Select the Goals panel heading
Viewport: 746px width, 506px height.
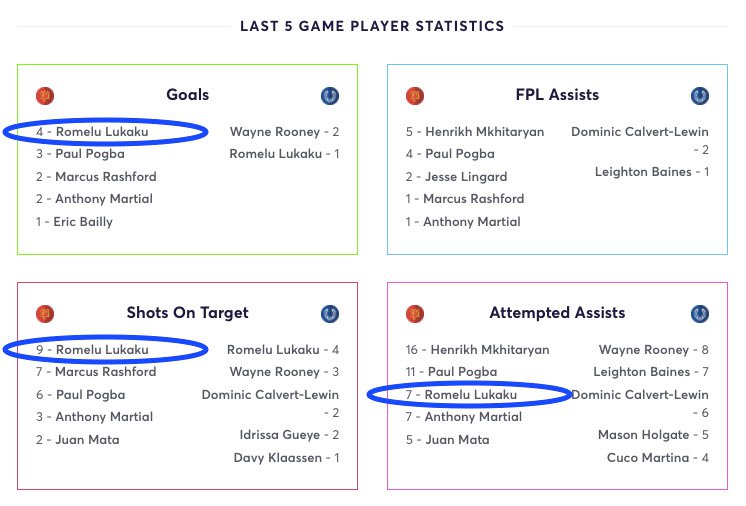coord(187,95)
